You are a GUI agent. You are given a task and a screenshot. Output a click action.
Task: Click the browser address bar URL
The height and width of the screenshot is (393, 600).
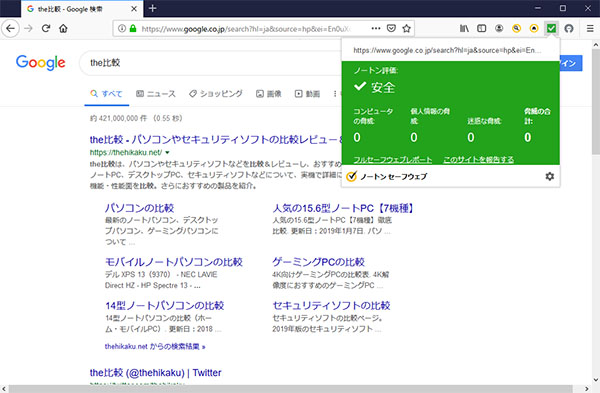pos(245,29)
